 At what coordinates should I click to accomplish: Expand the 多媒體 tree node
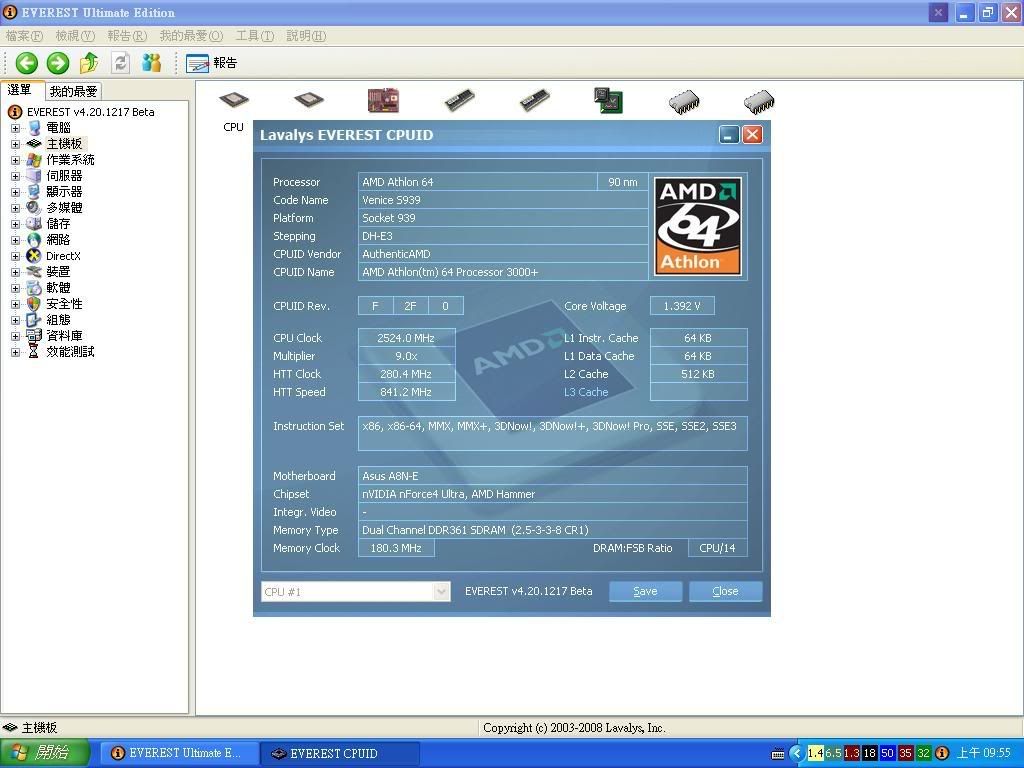coord(15,208)
